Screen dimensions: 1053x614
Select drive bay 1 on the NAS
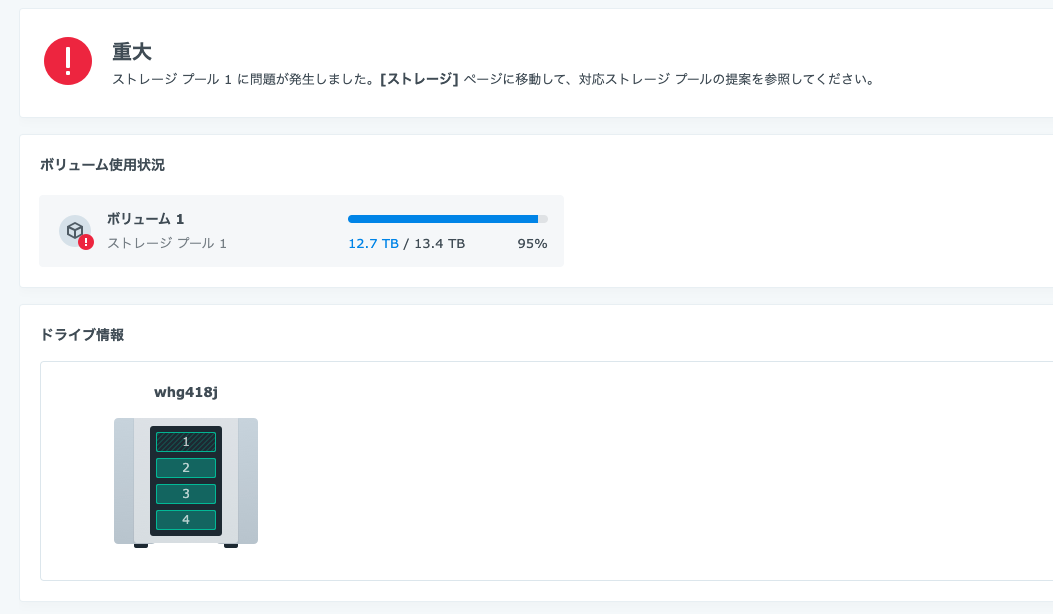click(186, 442)
